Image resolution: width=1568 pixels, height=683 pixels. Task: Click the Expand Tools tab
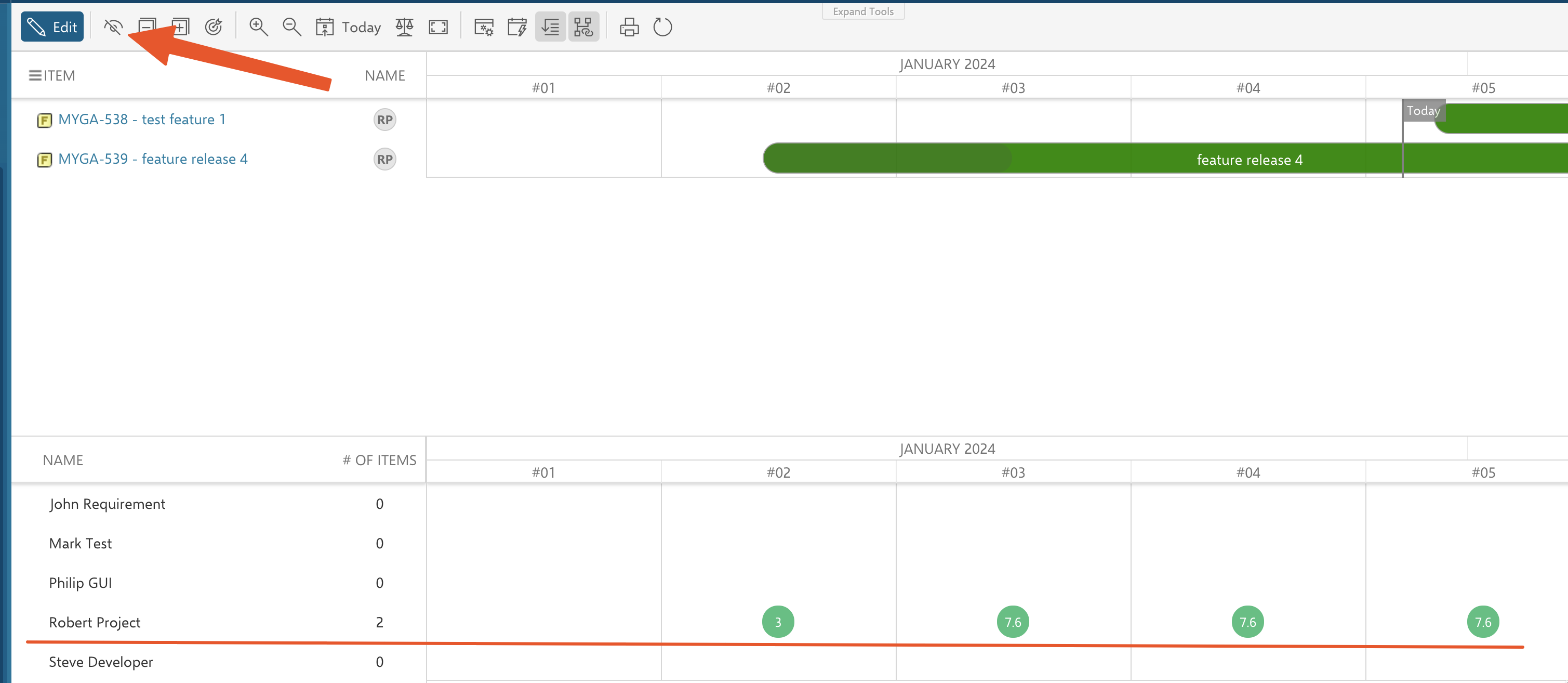[862, 11]
